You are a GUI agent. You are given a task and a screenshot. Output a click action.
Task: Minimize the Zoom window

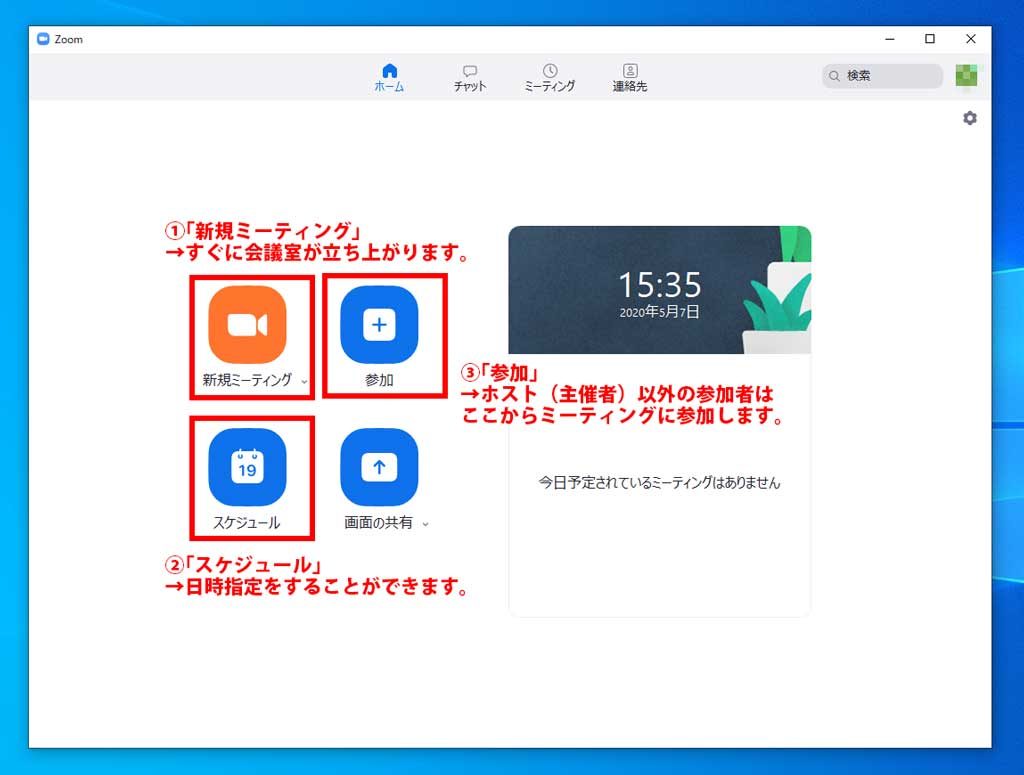click(x=890, y=39)
